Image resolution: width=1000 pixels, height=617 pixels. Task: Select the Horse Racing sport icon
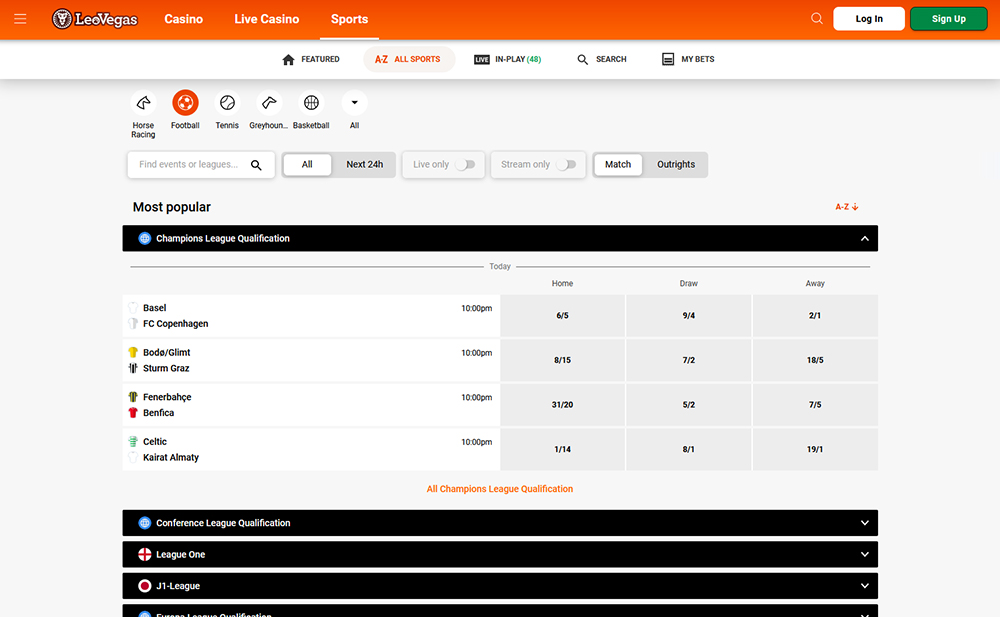(143, 103)
